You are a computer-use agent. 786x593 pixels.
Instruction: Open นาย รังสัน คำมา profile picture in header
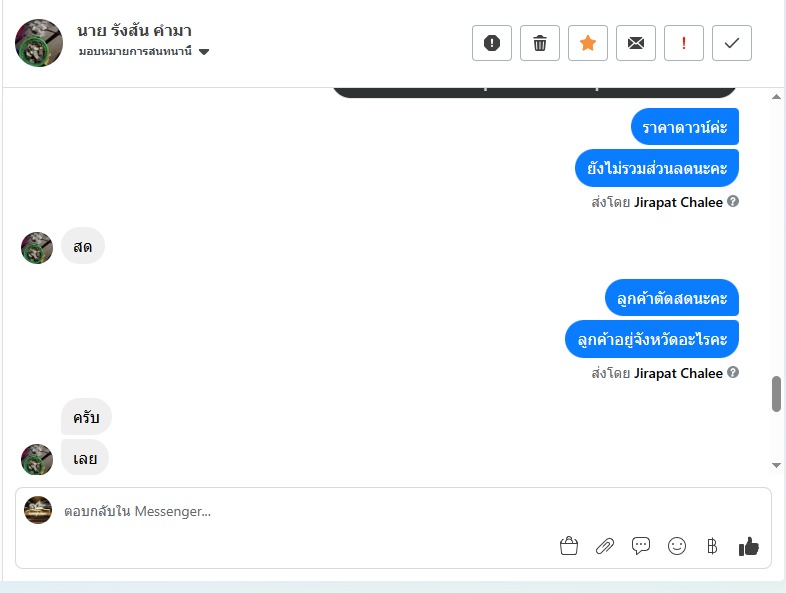39,43
